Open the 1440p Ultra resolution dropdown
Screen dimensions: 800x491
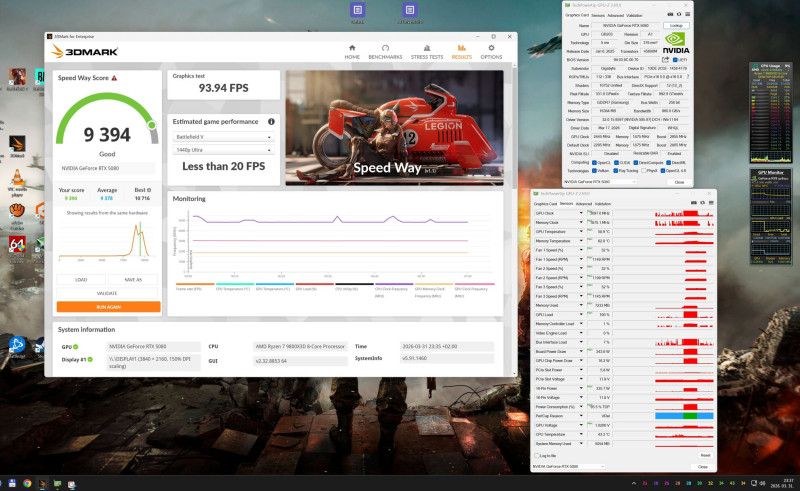point(223,150)
